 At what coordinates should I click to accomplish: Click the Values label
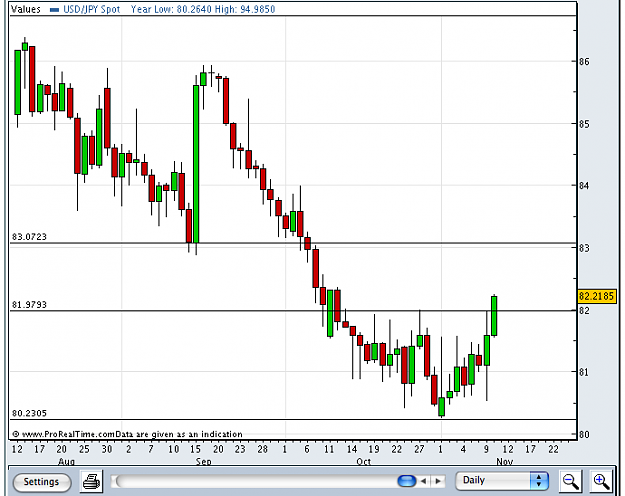26,9
